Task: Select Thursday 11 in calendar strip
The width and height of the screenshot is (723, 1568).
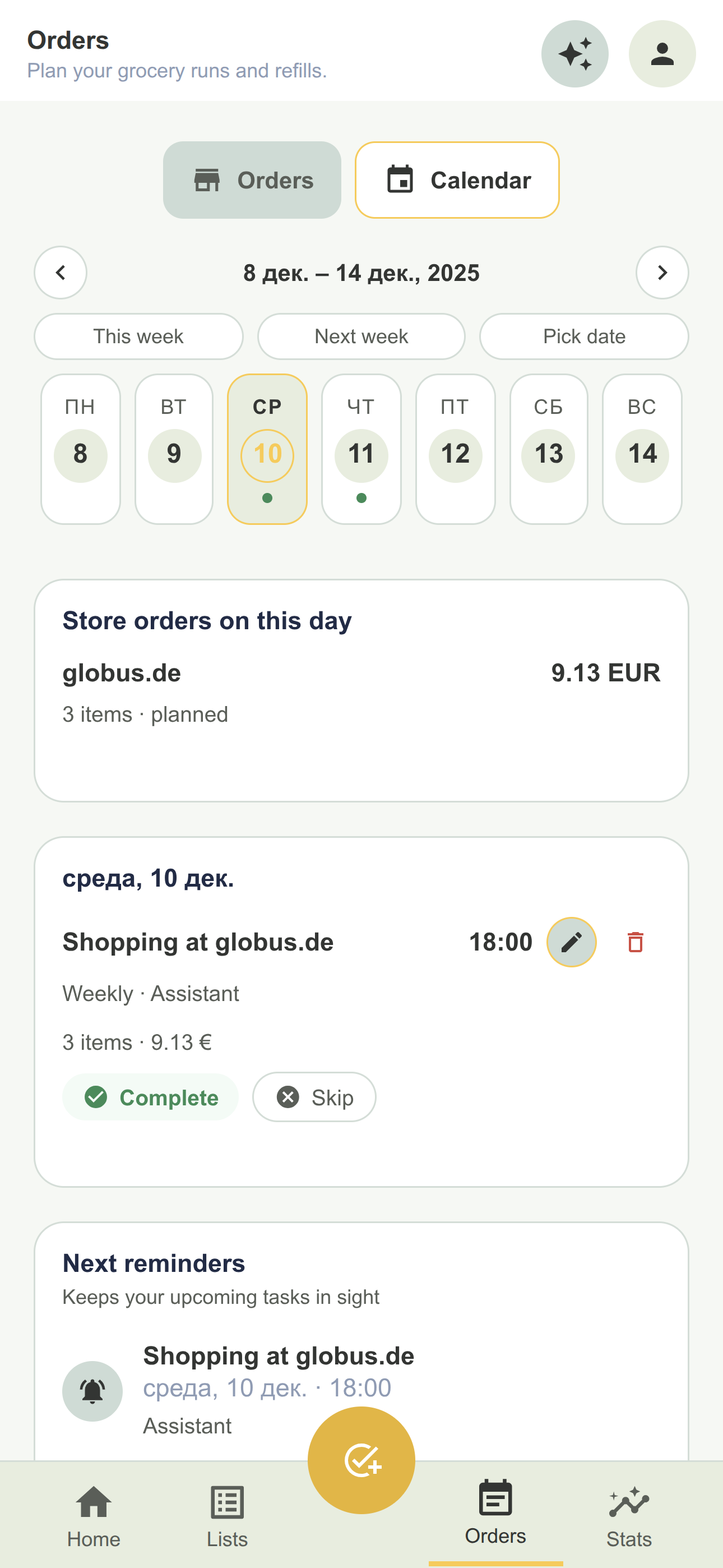Action: [x=361, y=449]
